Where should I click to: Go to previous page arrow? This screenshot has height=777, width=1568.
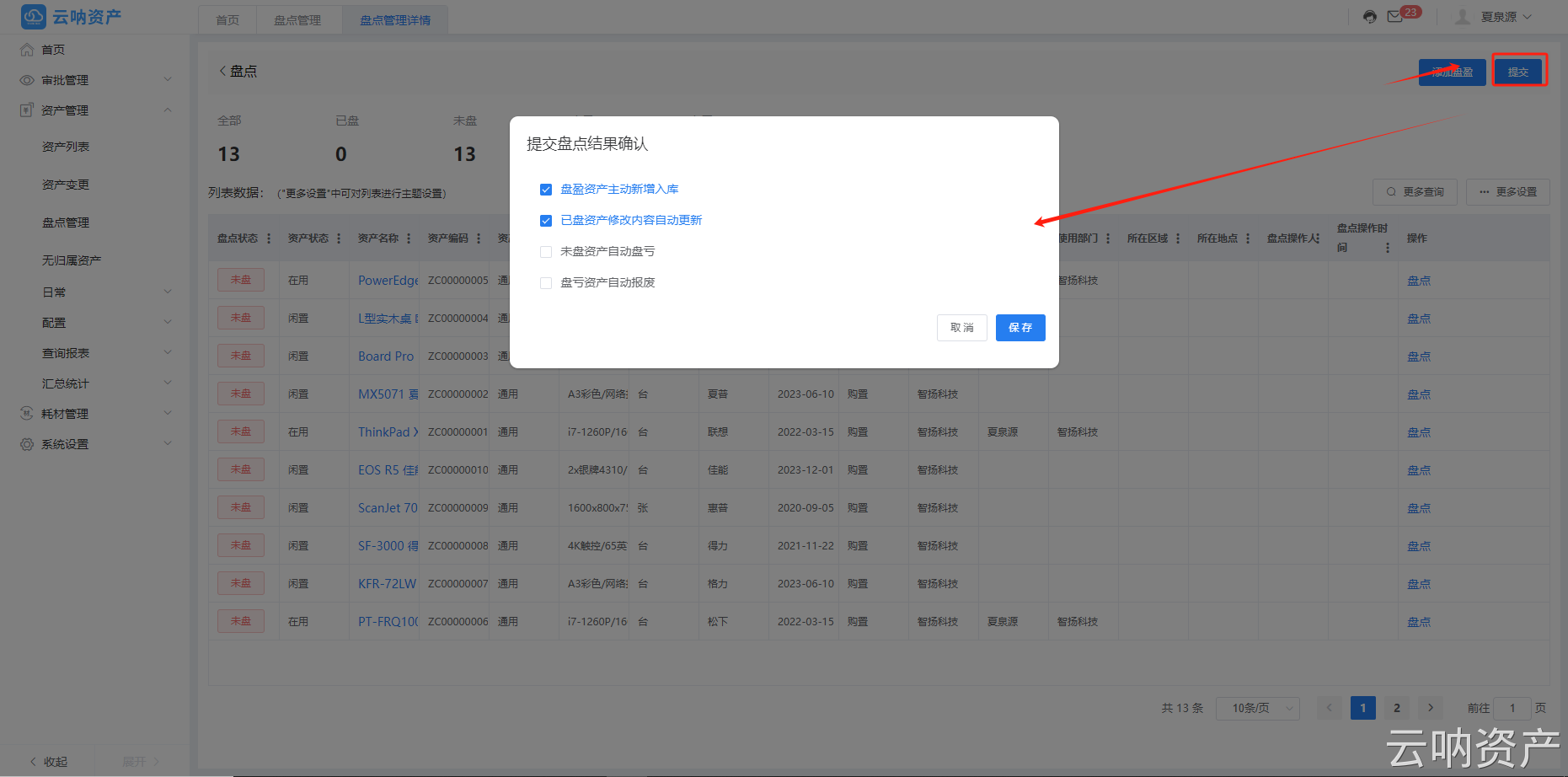coord(1330,708)
